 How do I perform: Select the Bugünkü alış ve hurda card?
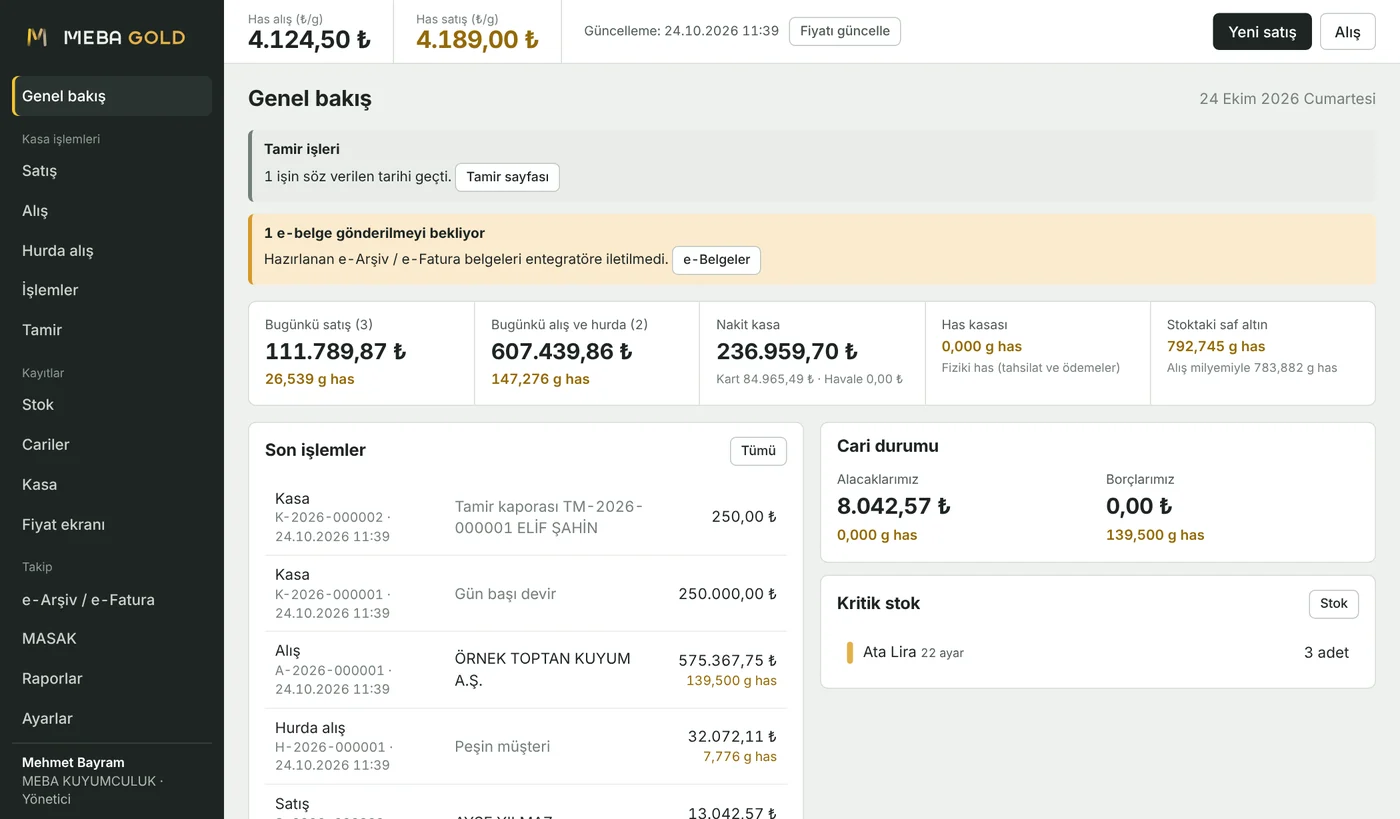click(x=587, y=353)
